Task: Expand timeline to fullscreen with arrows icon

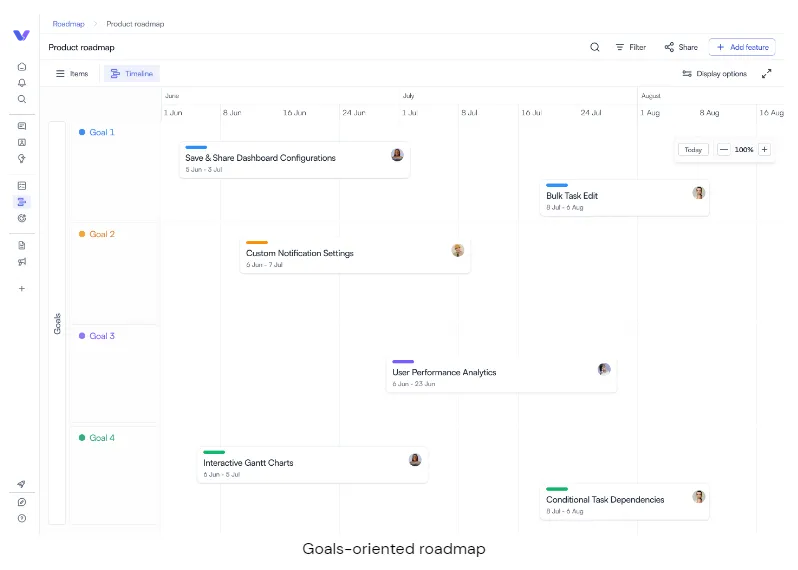Action: click(x=766, y=74)
